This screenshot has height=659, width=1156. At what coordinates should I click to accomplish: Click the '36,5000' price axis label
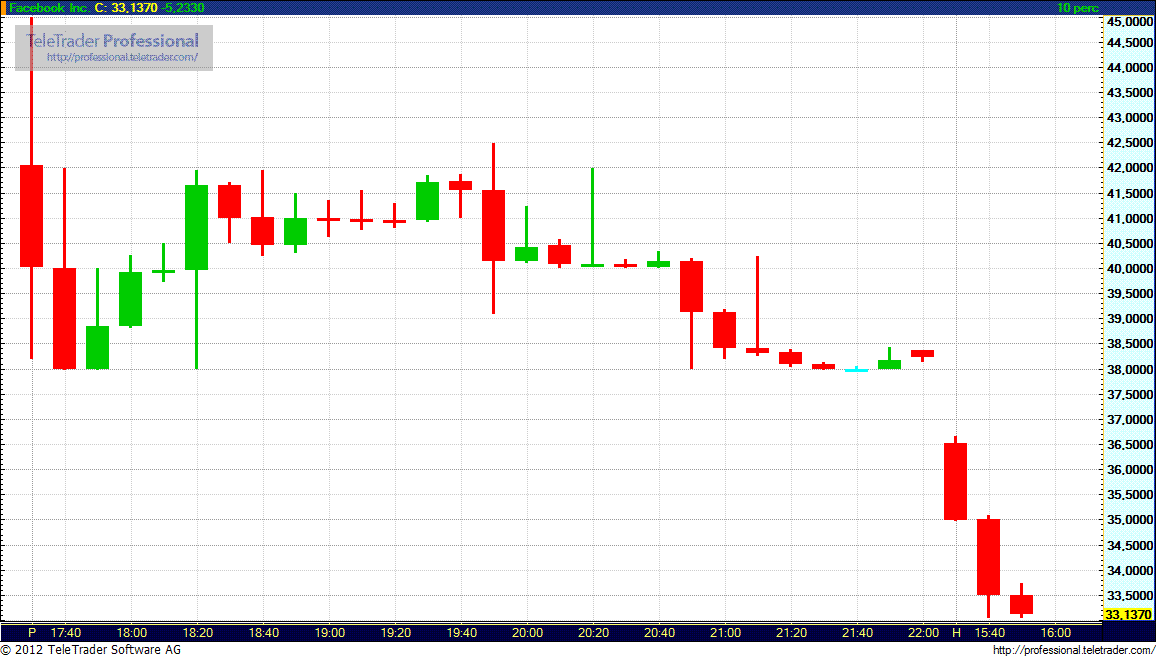tap(1129, 445)
